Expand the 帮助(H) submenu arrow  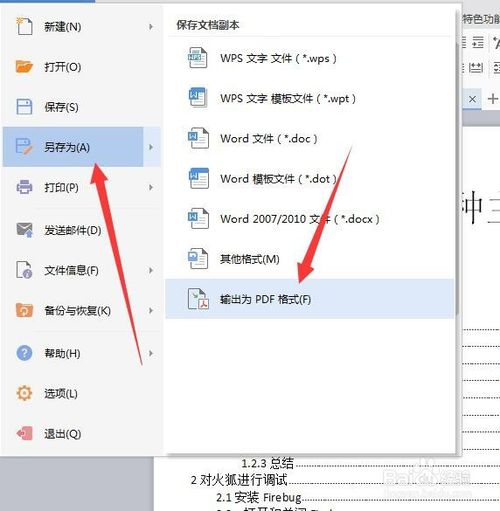tap(151, 353)
